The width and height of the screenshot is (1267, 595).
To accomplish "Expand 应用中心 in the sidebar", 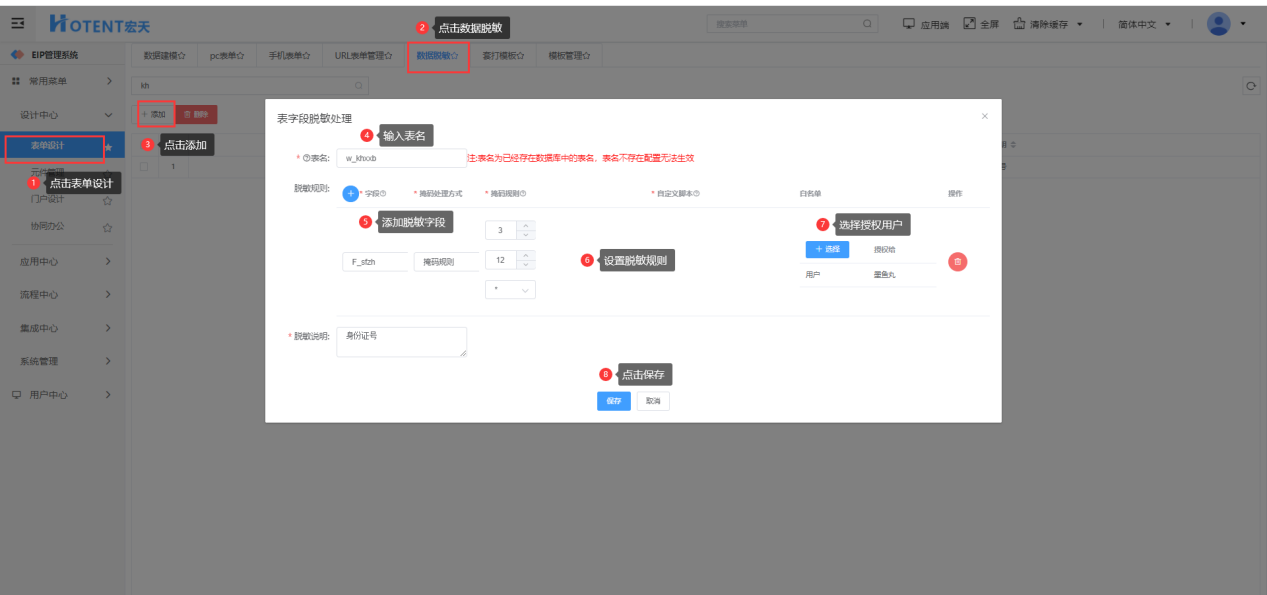I will 63,261.
